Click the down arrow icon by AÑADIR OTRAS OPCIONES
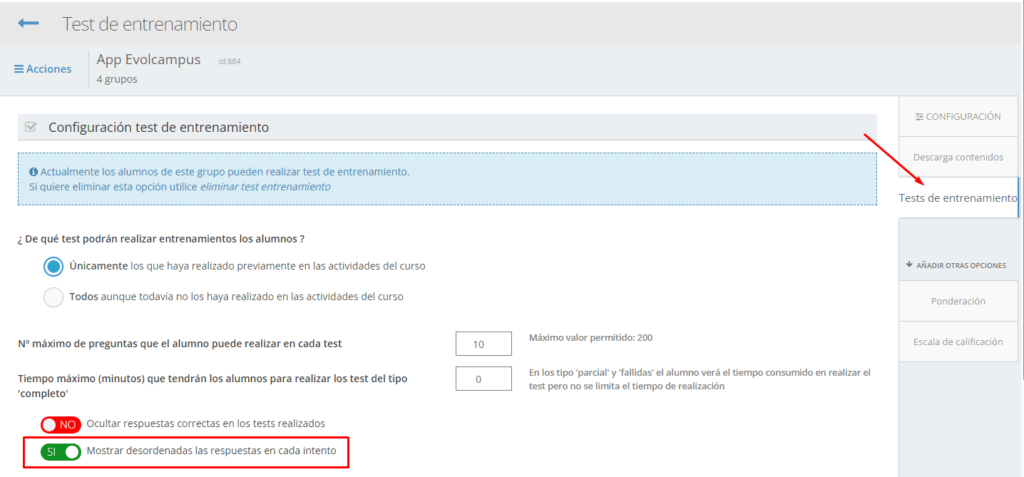This screenshot has height=477, width=1024. pyautogui.click(x=910, y=265)
